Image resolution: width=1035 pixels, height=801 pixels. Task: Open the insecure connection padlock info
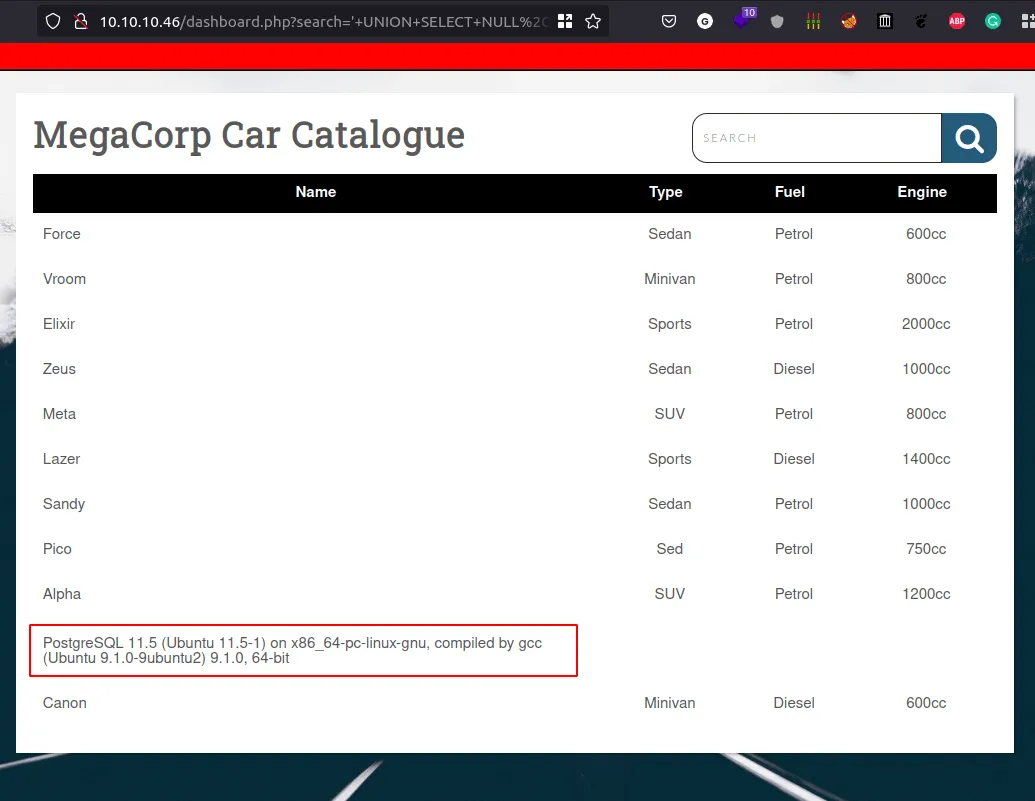tap(81, 21)
